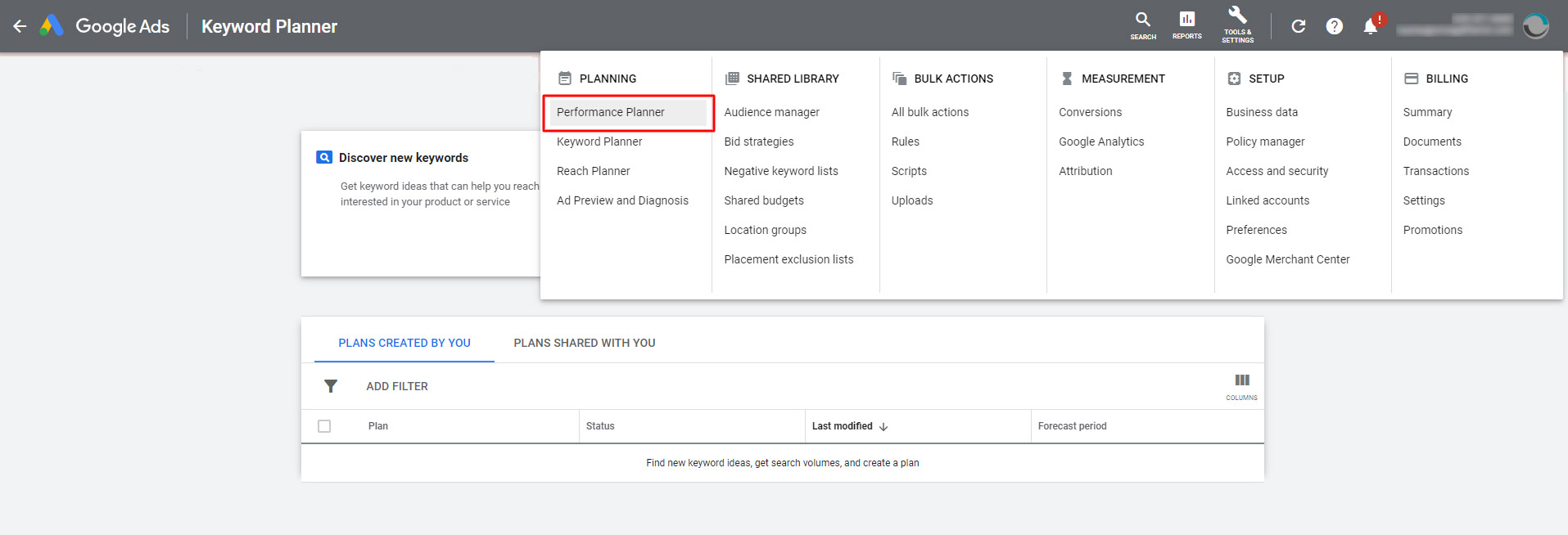Screen dimensions: 1568x535
Task: Open Keyword Planner menu item
Action: (599, 142)
